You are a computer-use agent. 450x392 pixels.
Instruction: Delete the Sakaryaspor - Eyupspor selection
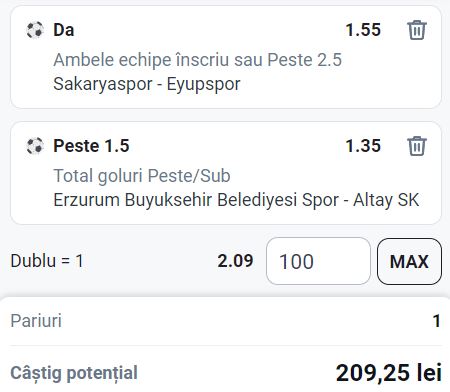pos(417,30)
